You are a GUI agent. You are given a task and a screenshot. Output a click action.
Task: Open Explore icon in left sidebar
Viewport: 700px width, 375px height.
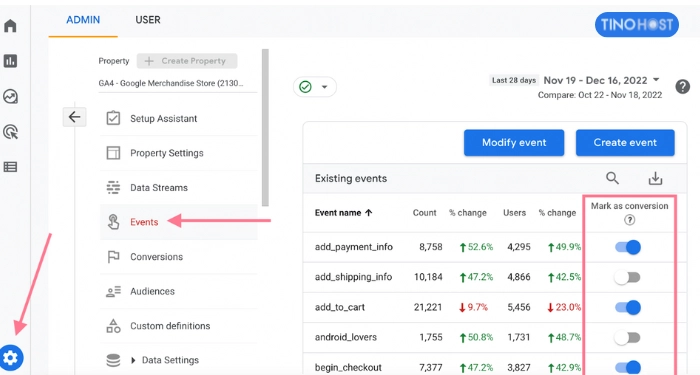click(10, 96)
